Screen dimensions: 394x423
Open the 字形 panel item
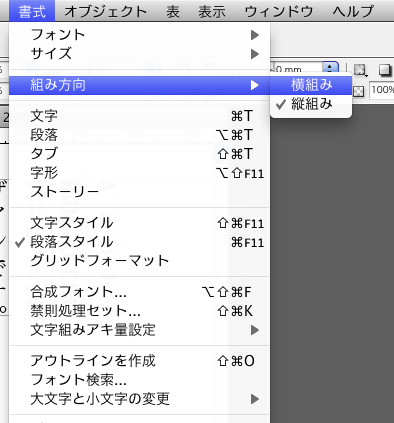(x=139, y=173)
